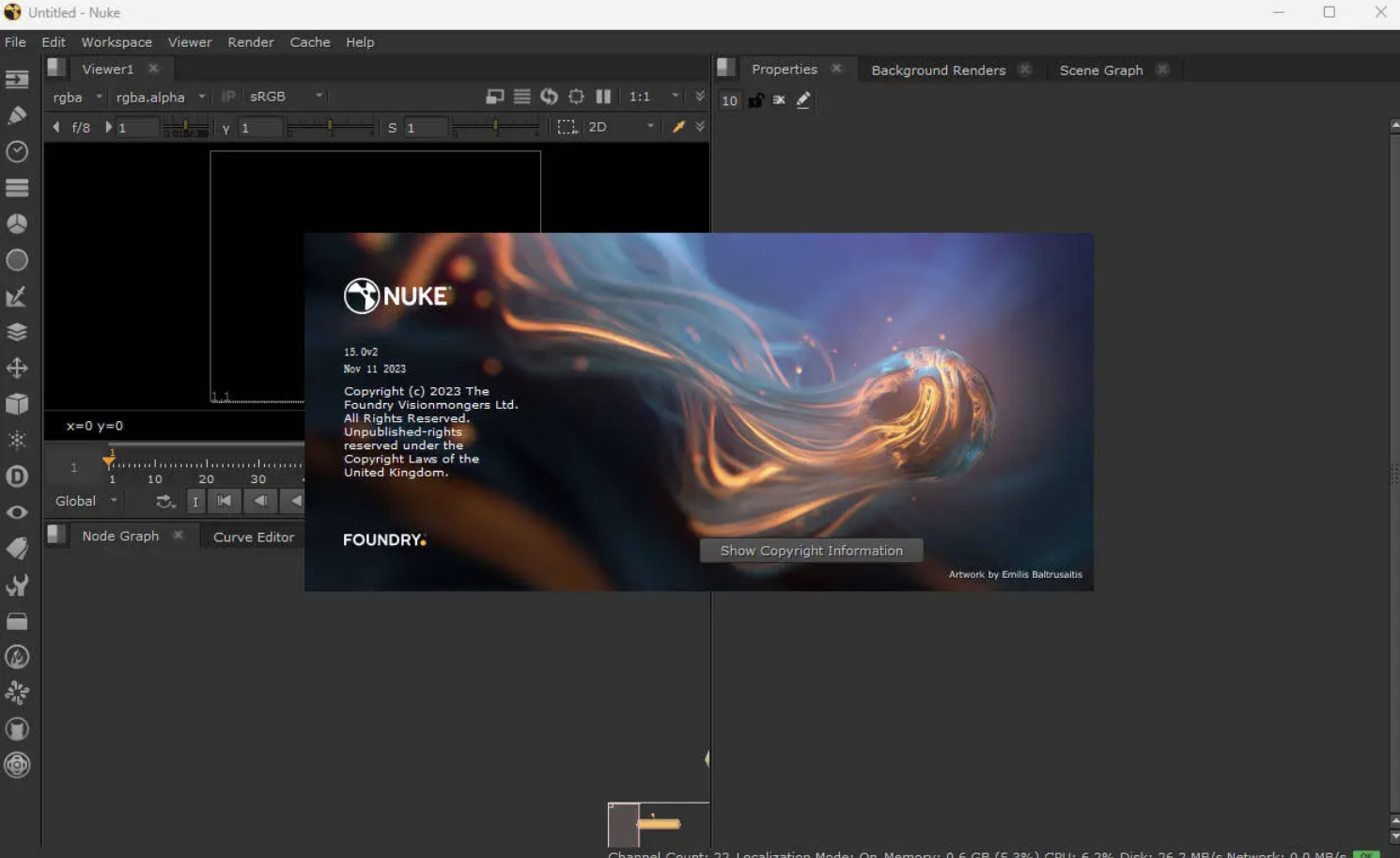Select the Draw nodes pencil icon

[x=17, y=115]
